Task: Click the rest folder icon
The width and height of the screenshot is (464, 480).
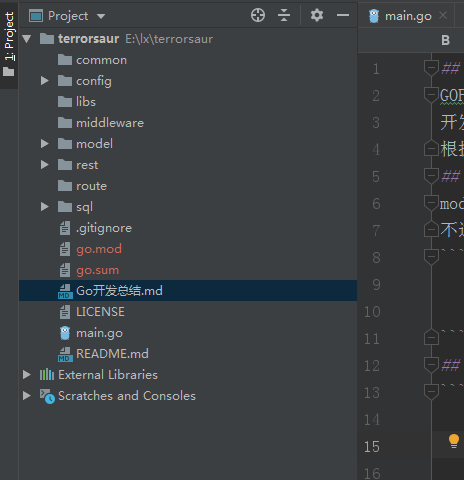Action: 65,165
